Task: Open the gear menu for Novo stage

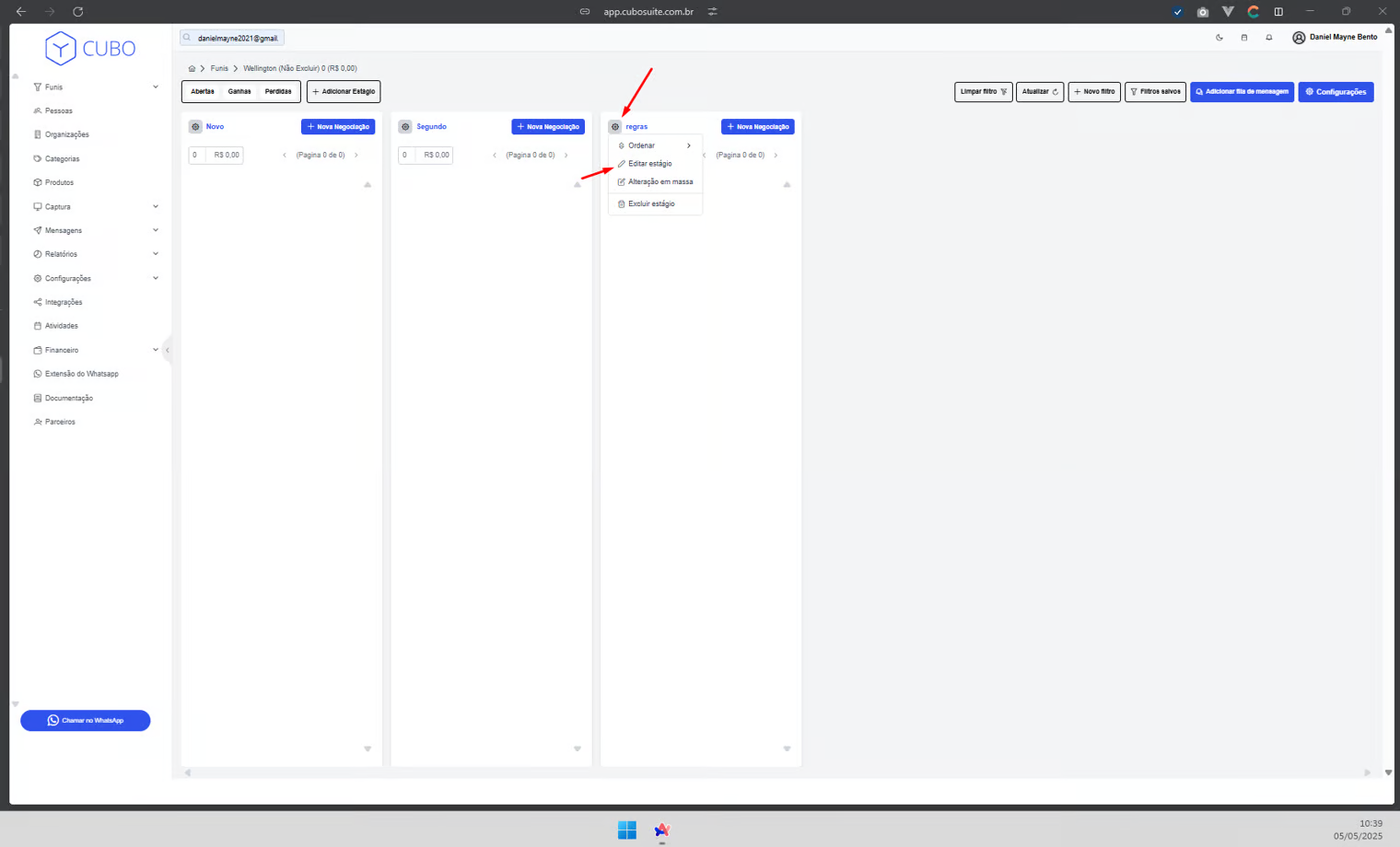Action: (195, 127)
